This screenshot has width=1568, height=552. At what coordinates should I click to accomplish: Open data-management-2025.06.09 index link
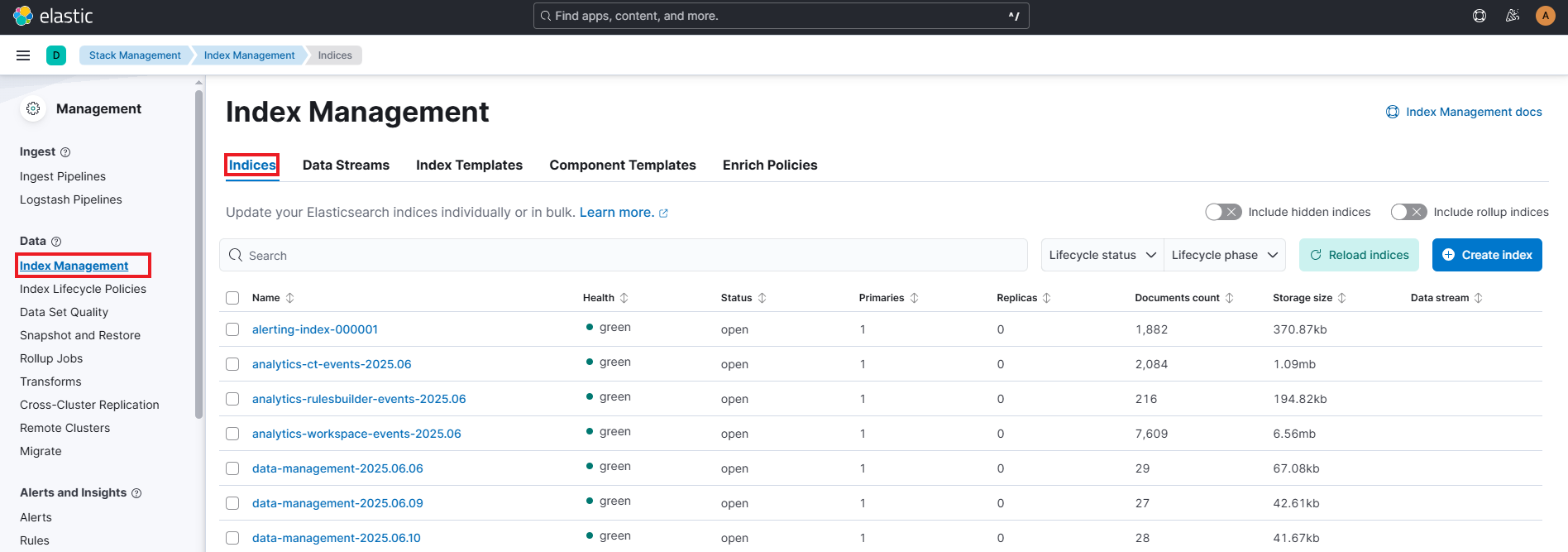pos(337,503)
